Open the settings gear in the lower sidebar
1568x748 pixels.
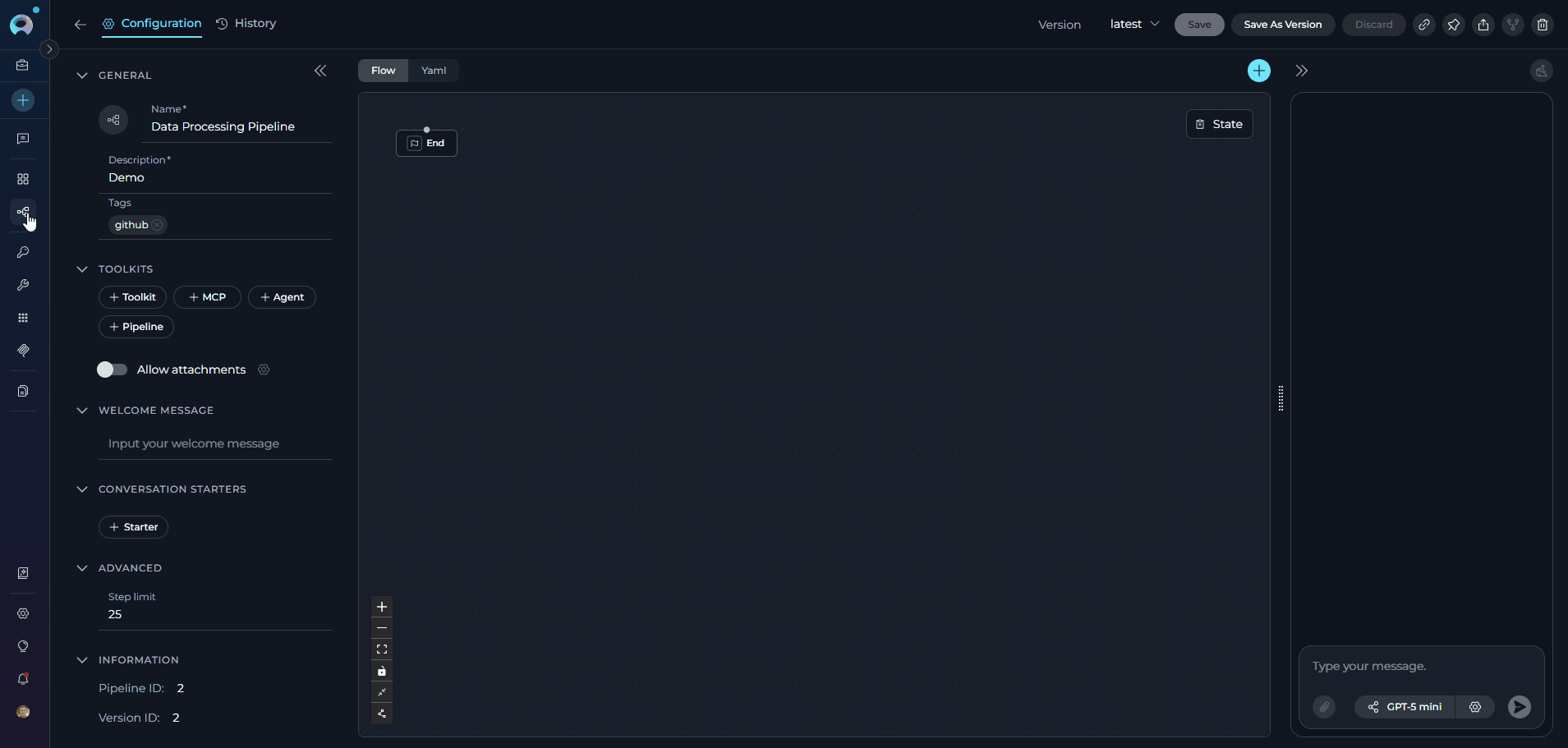(x=23, y=613)
